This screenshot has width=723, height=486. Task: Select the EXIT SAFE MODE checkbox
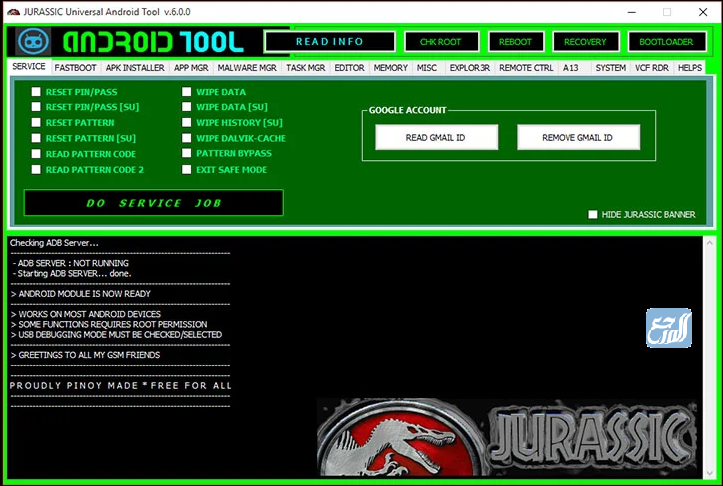point(187,170)
